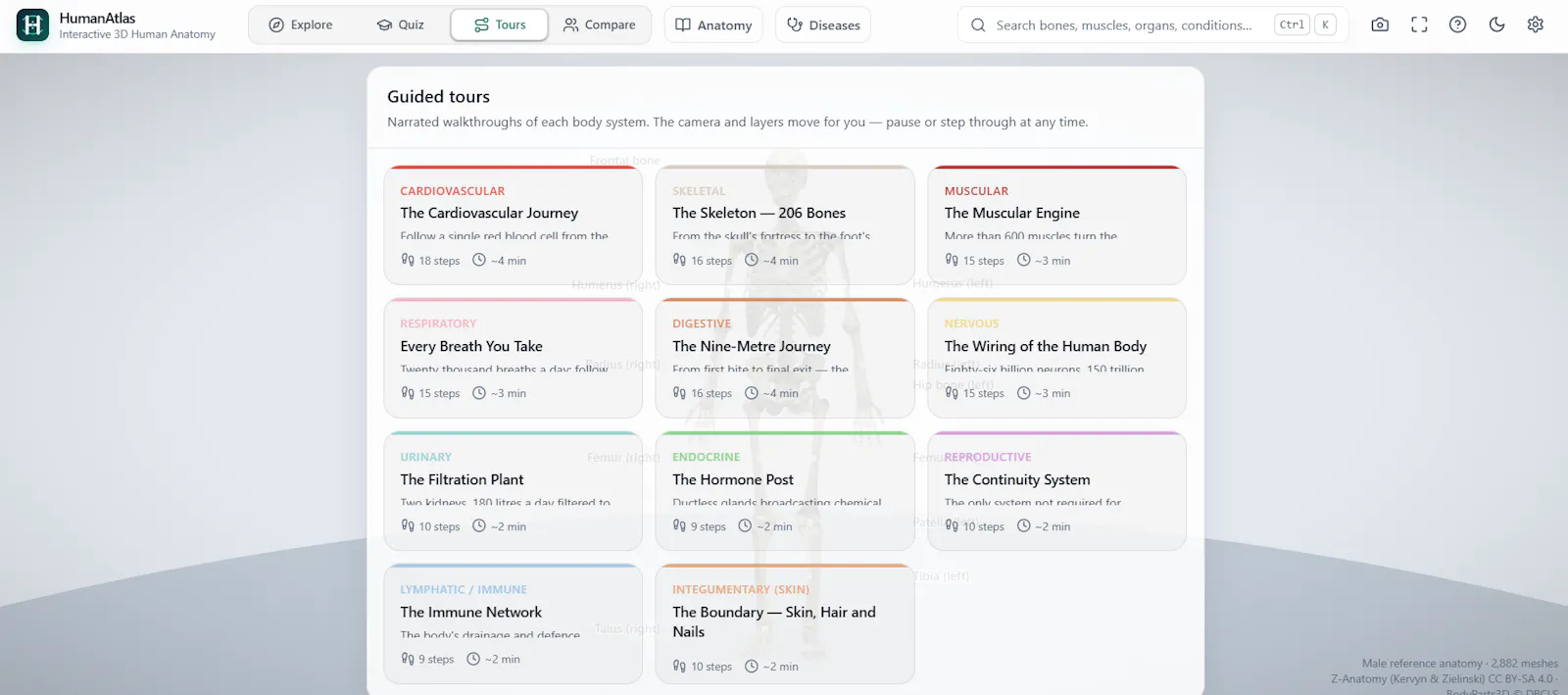Click the compass icon on the Explore tab
Screen dimensions: 1568x695
276,25
